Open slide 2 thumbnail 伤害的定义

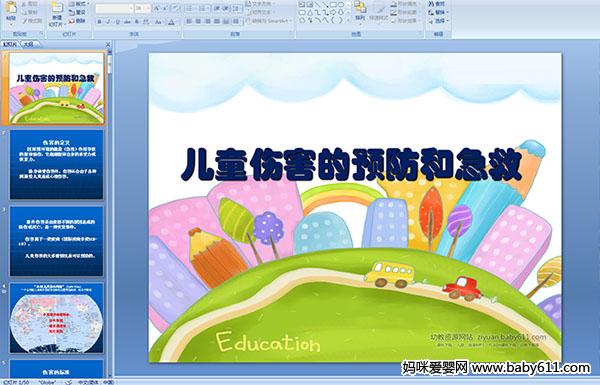point(56,165)
